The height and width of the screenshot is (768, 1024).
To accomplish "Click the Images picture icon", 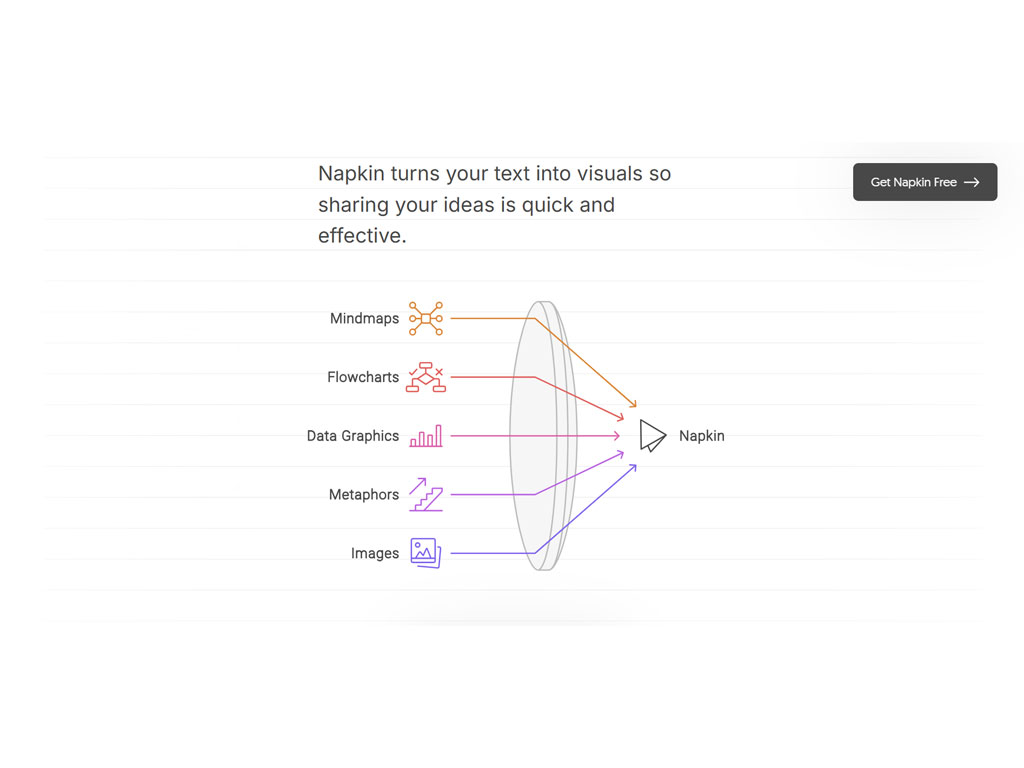I will click(x=426, y=553).
